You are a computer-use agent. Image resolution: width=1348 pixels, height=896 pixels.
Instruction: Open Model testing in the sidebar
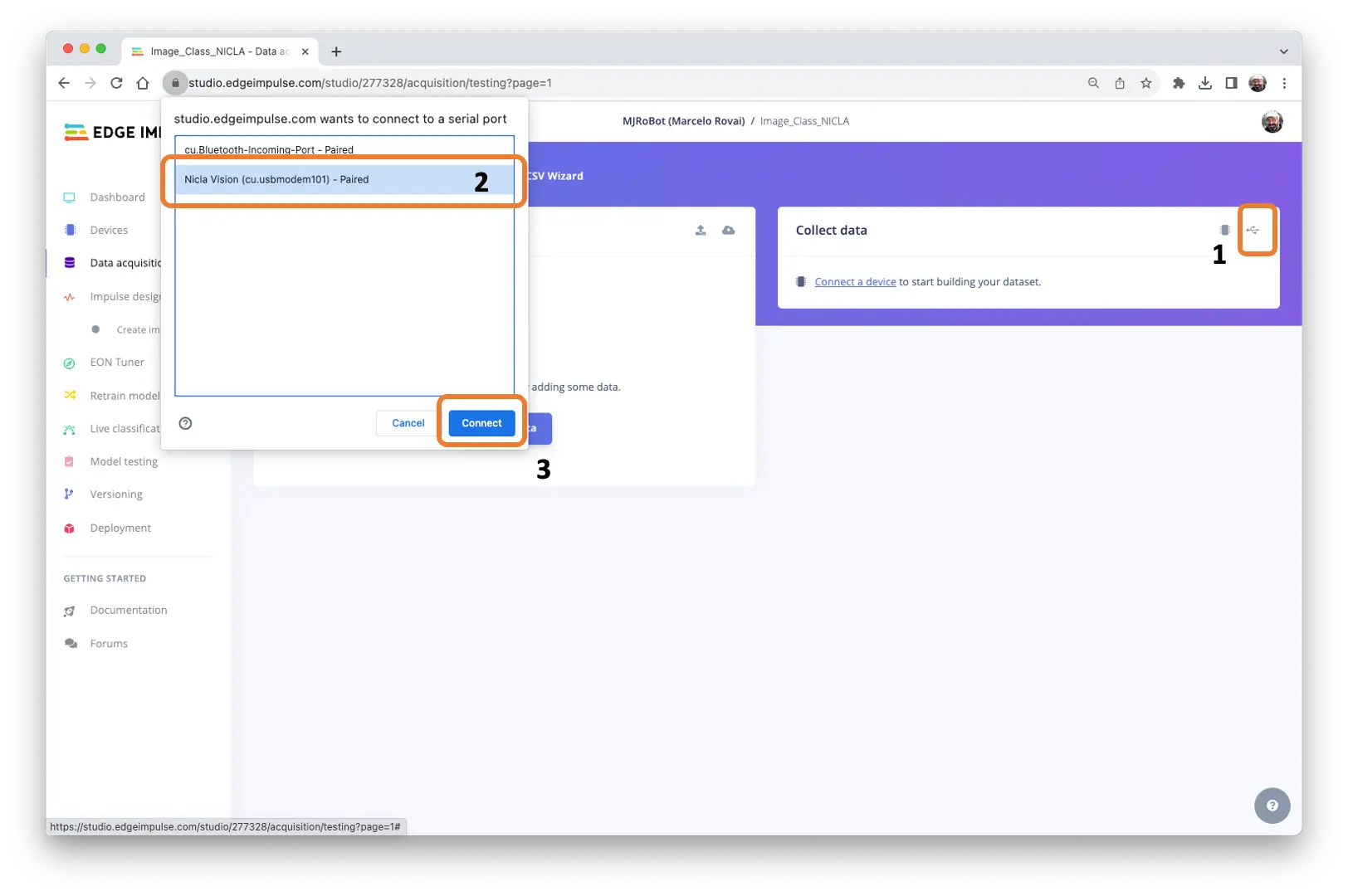124,462
